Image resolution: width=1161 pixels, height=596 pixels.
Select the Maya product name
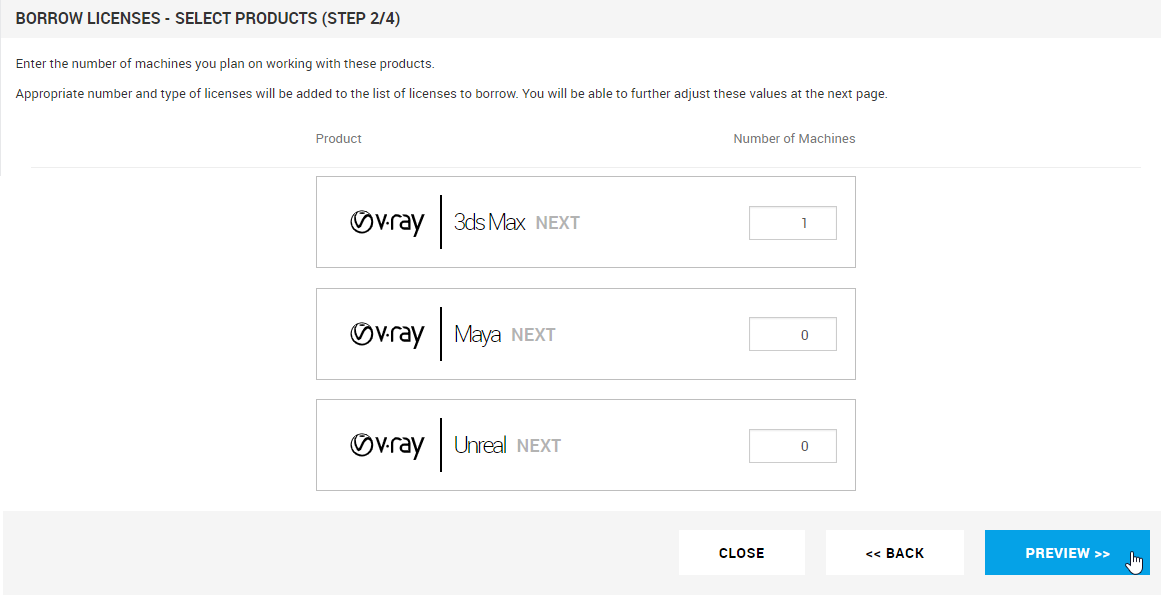[477, 334]
